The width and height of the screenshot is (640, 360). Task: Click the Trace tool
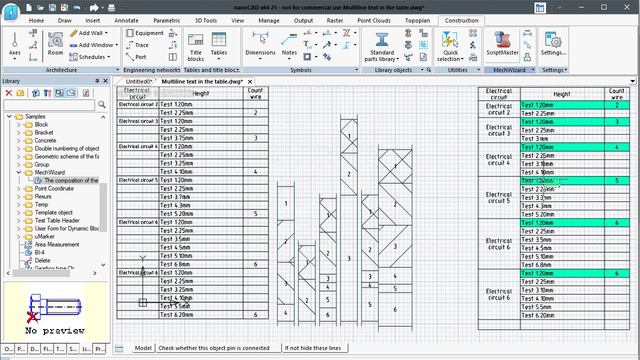pos(138,45)
